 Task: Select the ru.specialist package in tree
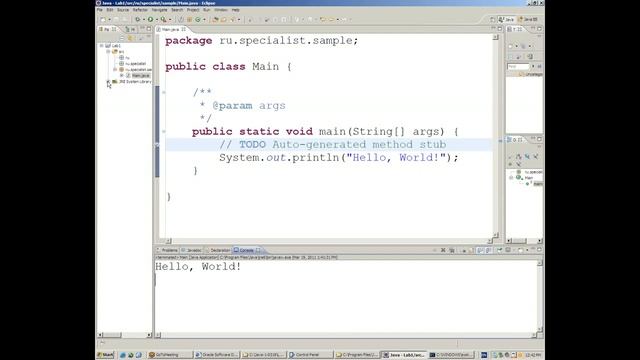136,64
